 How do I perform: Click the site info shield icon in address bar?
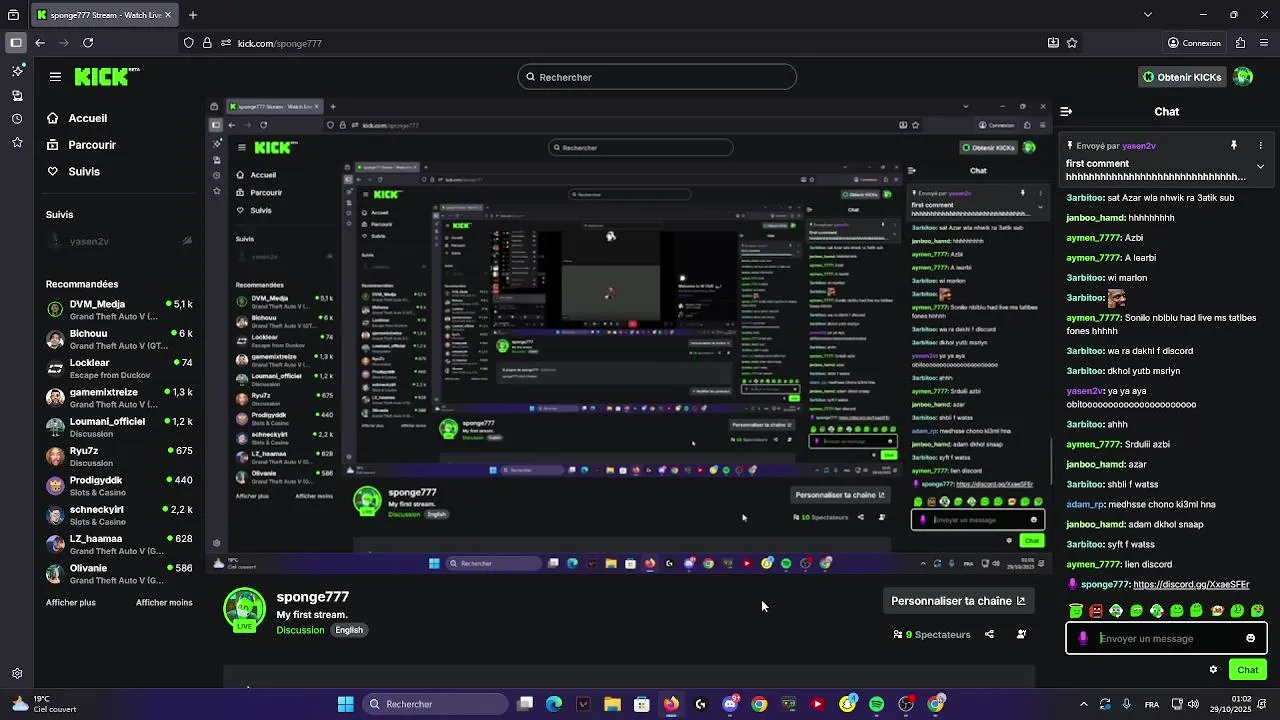tap(188, 43)
